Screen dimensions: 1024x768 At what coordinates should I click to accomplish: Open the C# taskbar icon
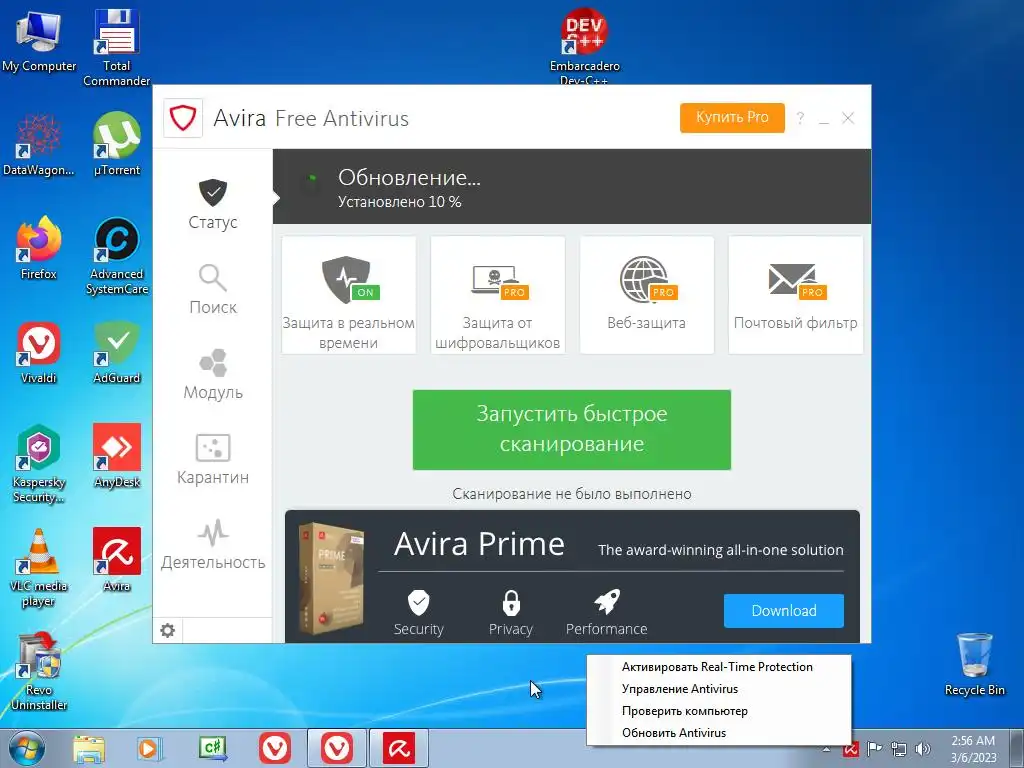212,749
